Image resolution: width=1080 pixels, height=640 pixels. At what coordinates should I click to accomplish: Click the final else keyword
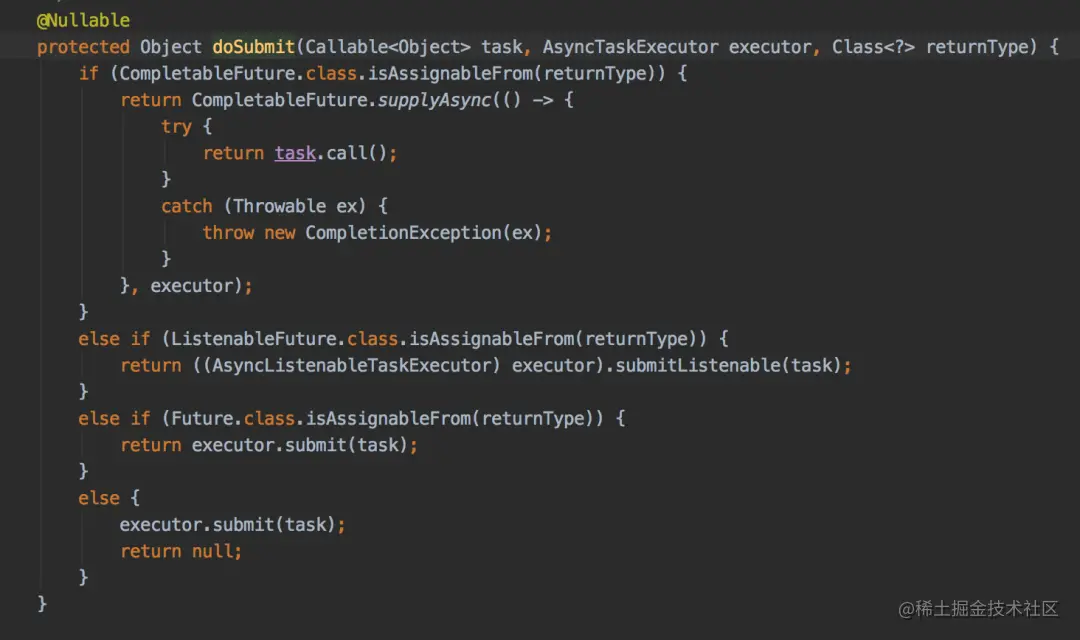pos(98,498)
